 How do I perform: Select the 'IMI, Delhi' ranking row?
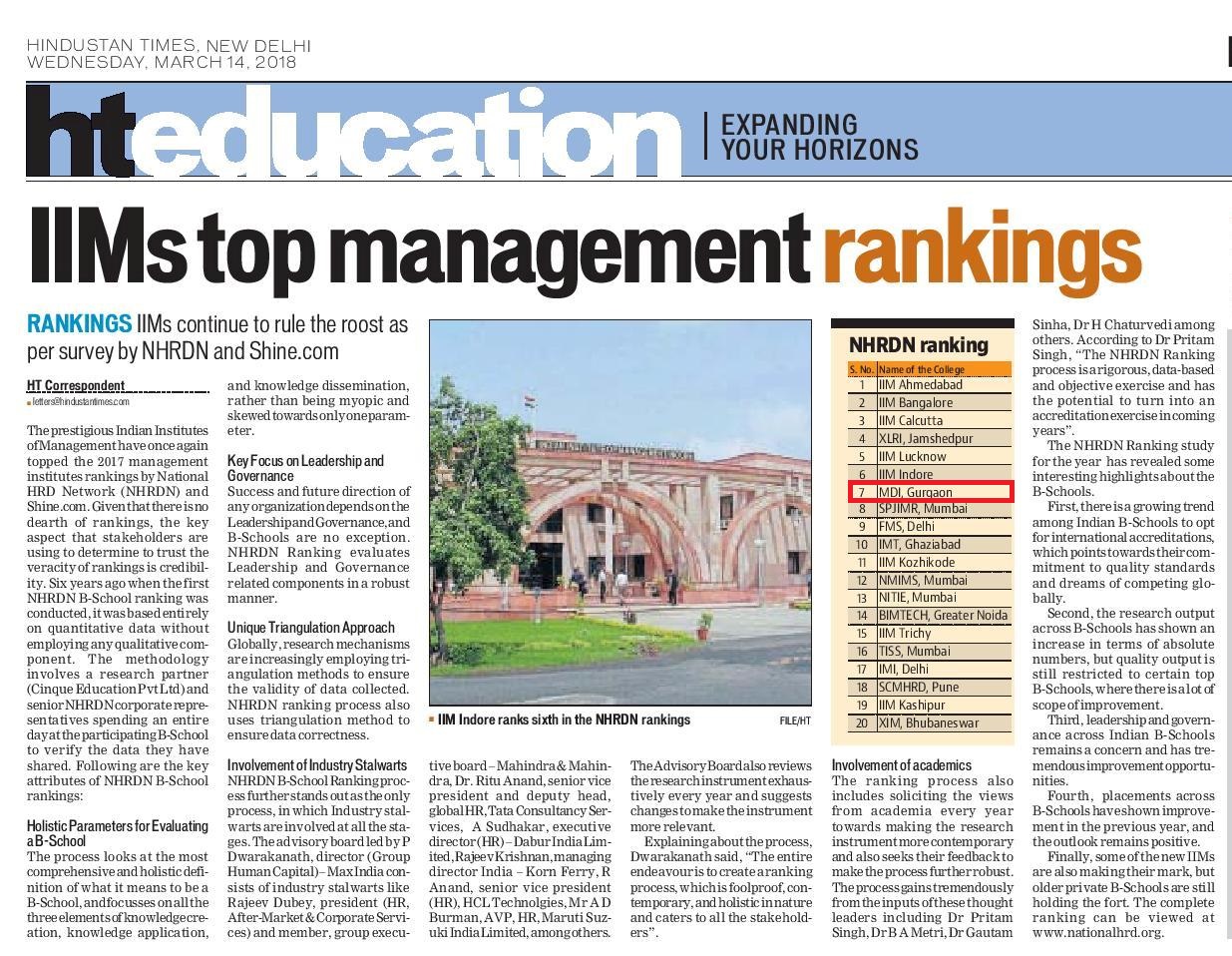[x=930, y=669]
